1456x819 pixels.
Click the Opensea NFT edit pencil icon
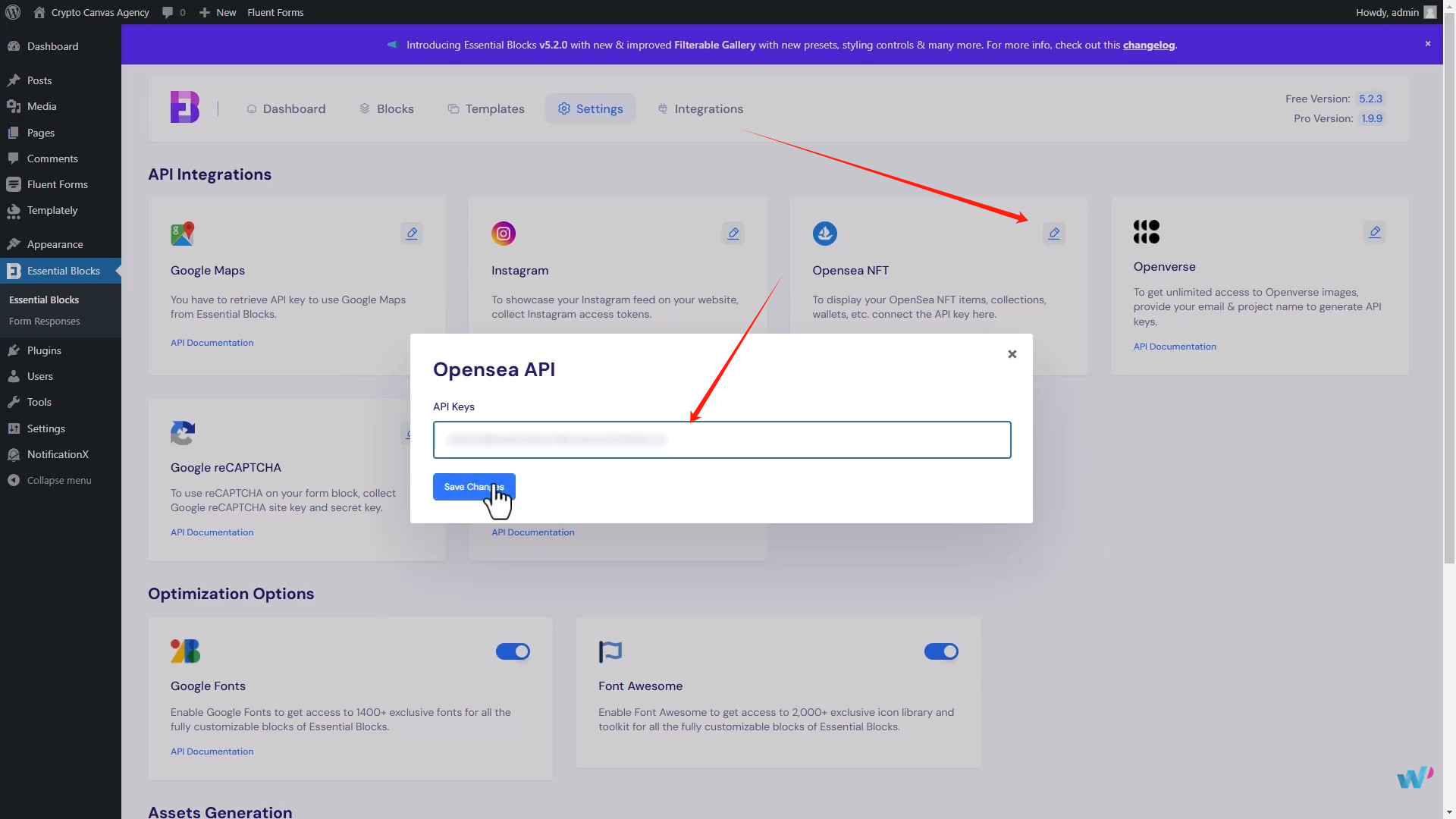tap(1054, 234)
